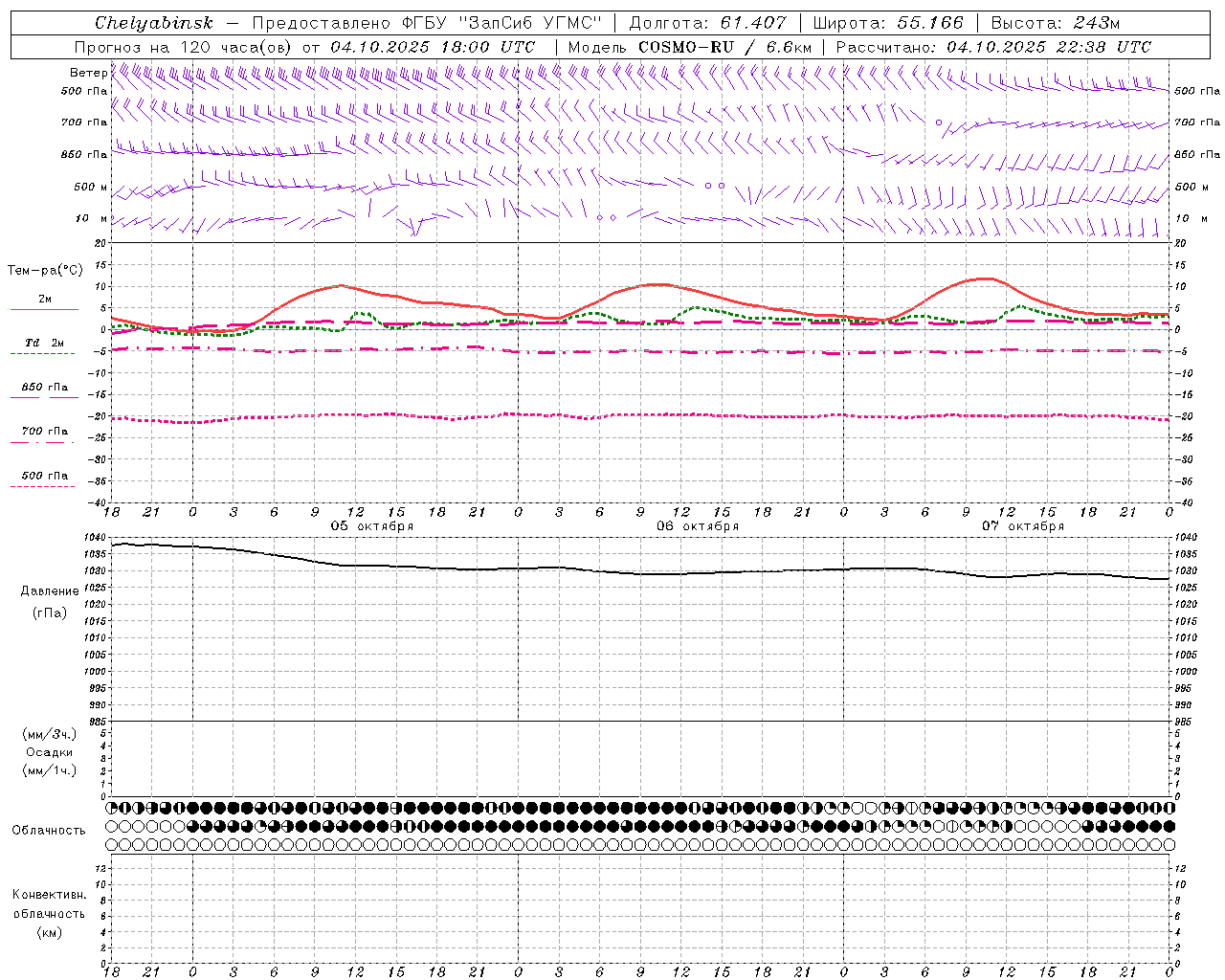
Task: Select the 'Прогноз на 120 часа(ов)' forecast header
Action: (x=184, y=47)
